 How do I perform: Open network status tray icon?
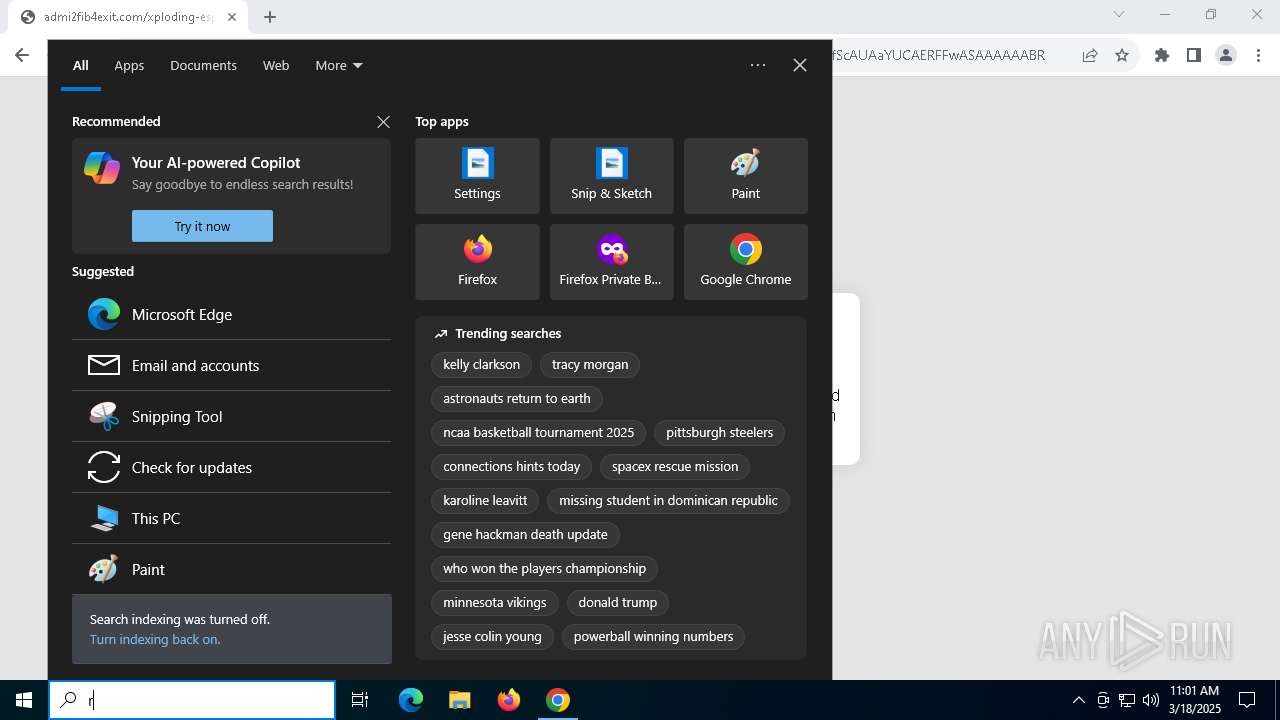pyautogui.click(x=1127, y=700)
